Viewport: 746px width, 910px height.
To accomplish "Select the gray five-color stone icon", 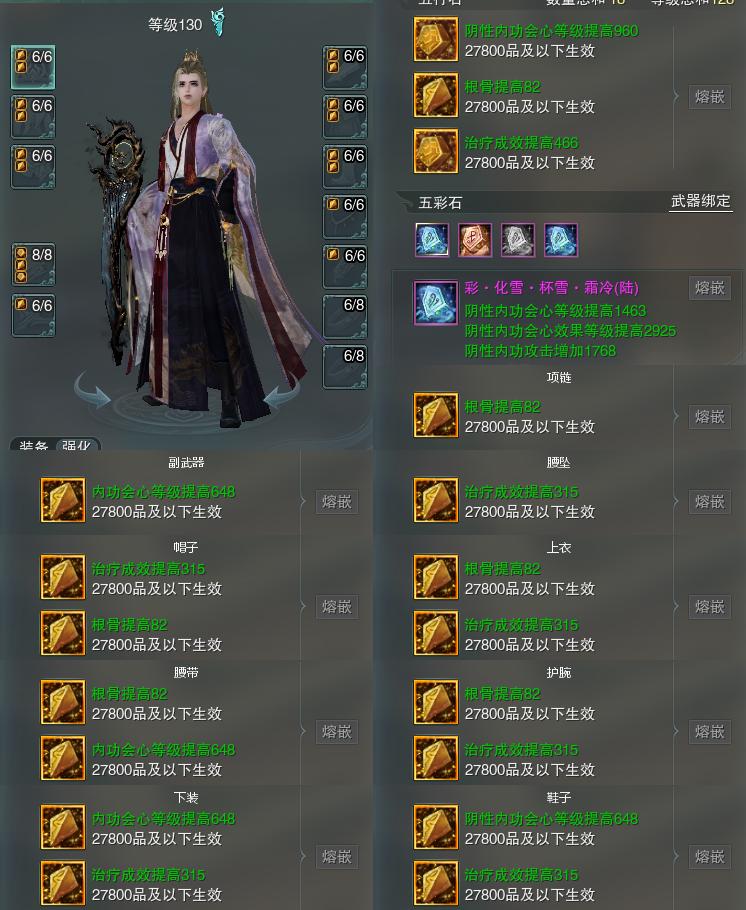I will 518,240.
